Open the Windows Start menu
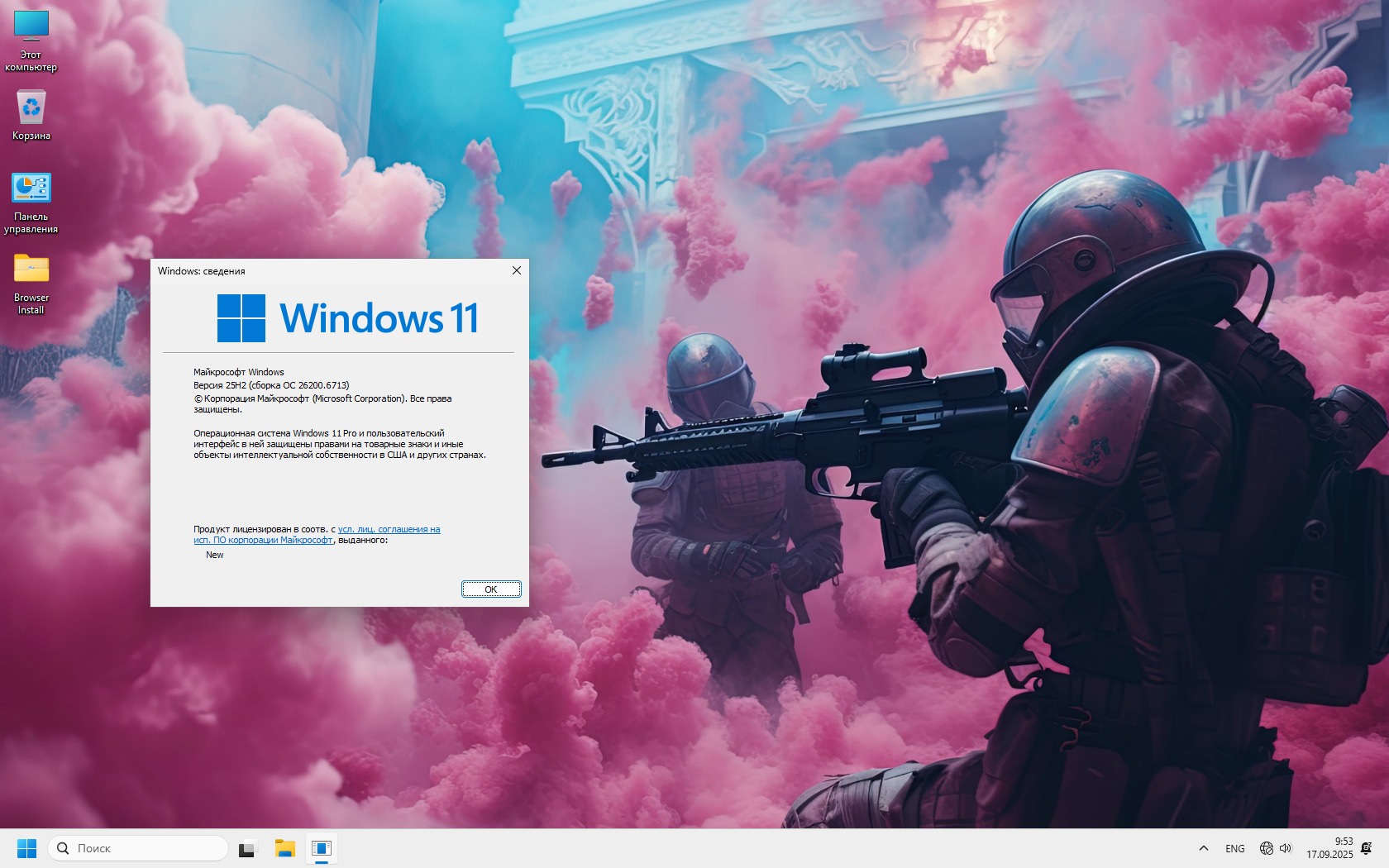Viewport: 1389px width, 868px height. [x=26, y=848]
